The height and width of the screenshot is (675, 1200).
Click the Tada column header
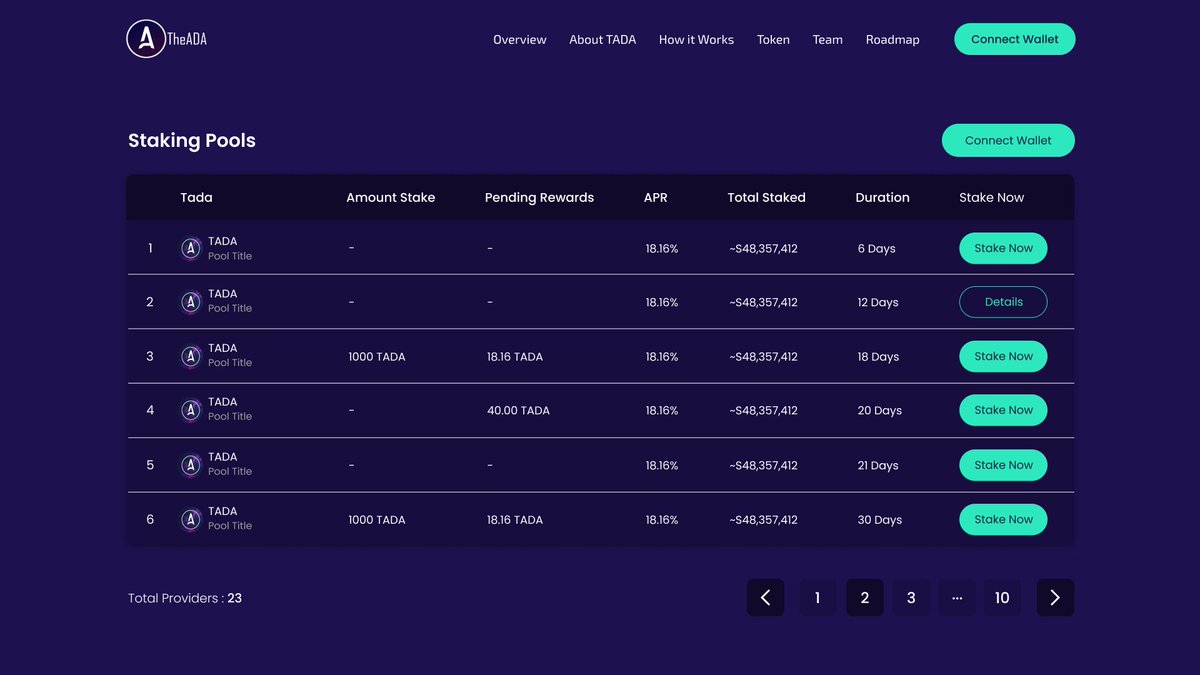tap(196, 198)
